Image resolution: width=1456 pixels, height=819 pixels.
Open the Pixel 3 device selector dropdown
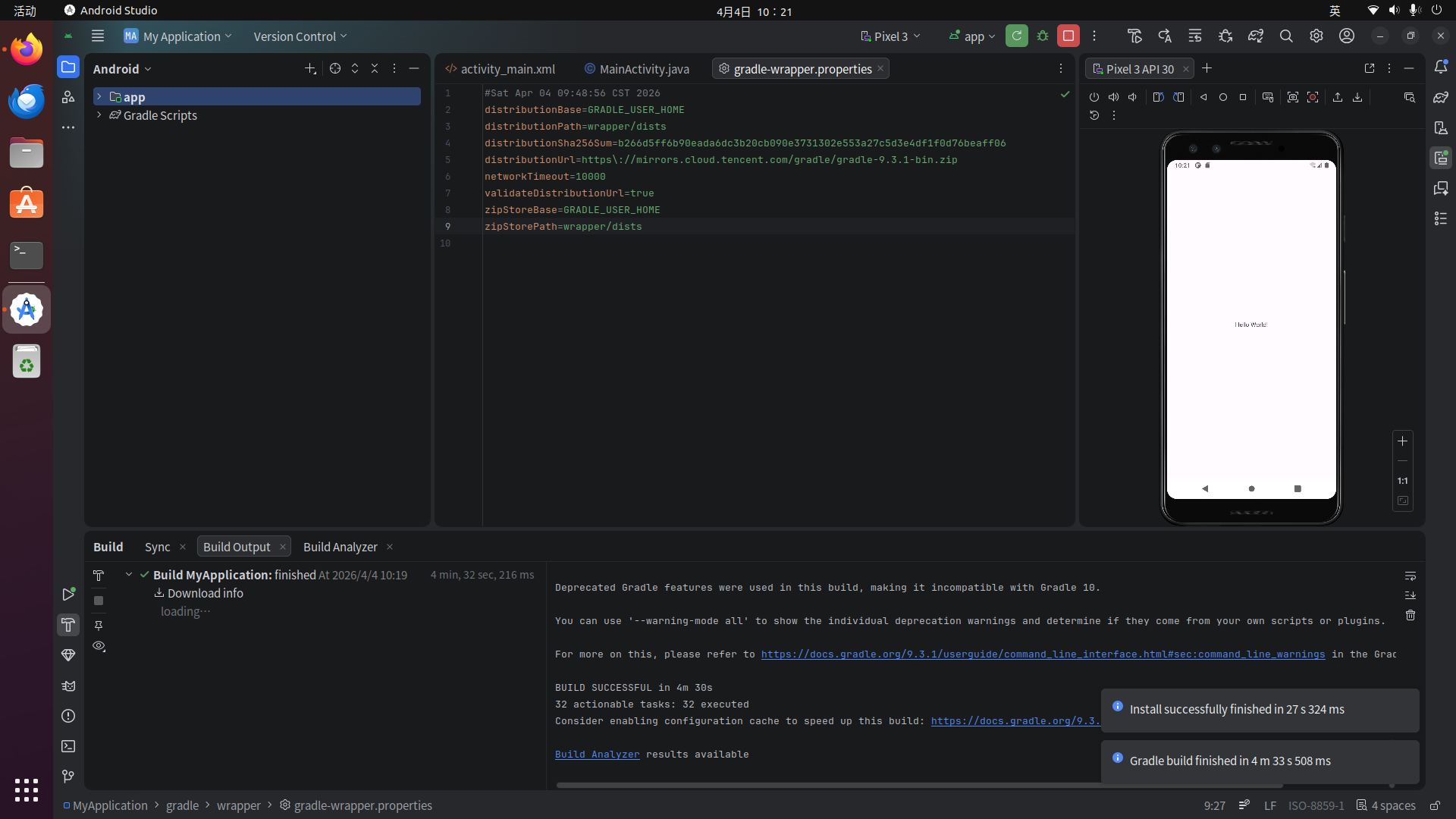click(x=890, y=36)
